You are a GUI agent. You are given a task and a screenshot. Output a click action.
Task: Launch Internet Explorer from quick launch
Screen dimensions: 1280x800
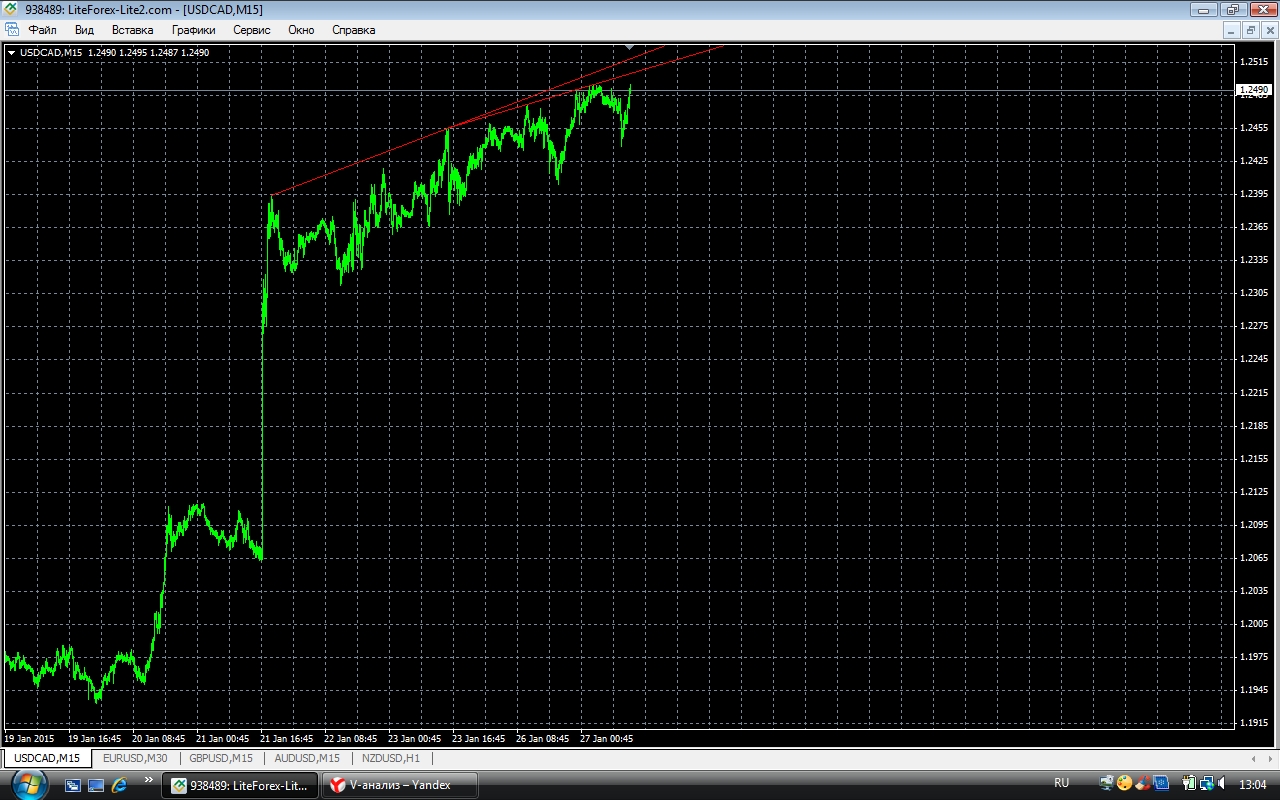[119, 785]
